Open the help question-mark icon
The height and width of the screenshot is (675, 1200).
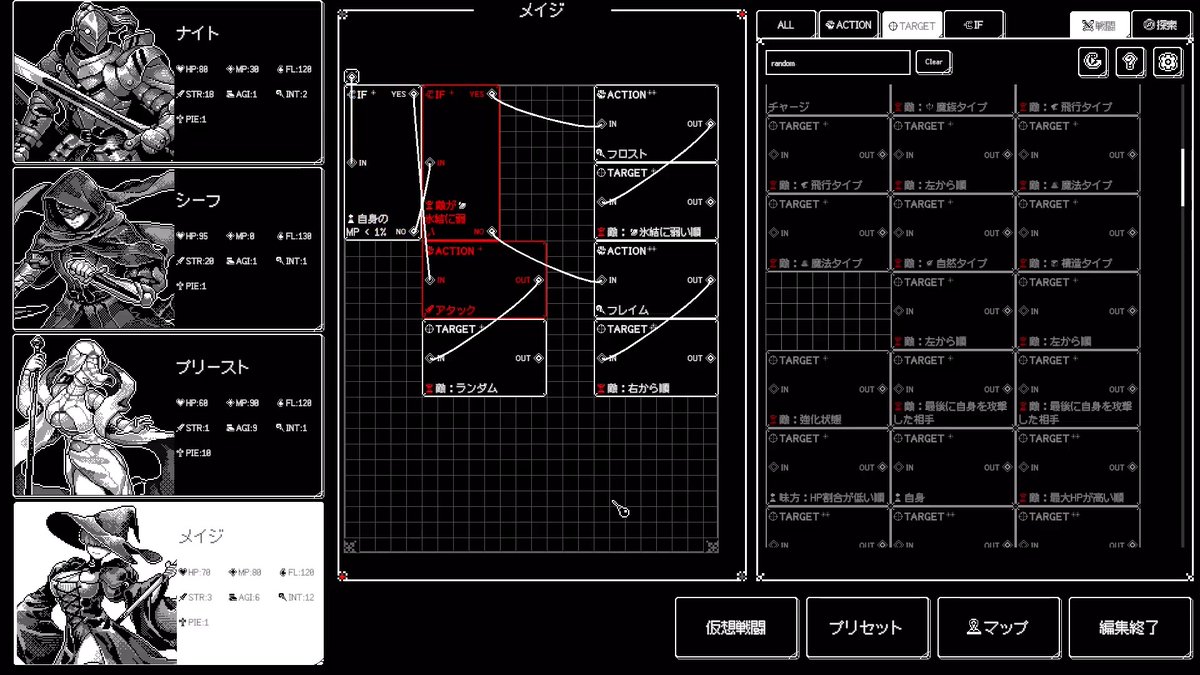coord(1130,62)
